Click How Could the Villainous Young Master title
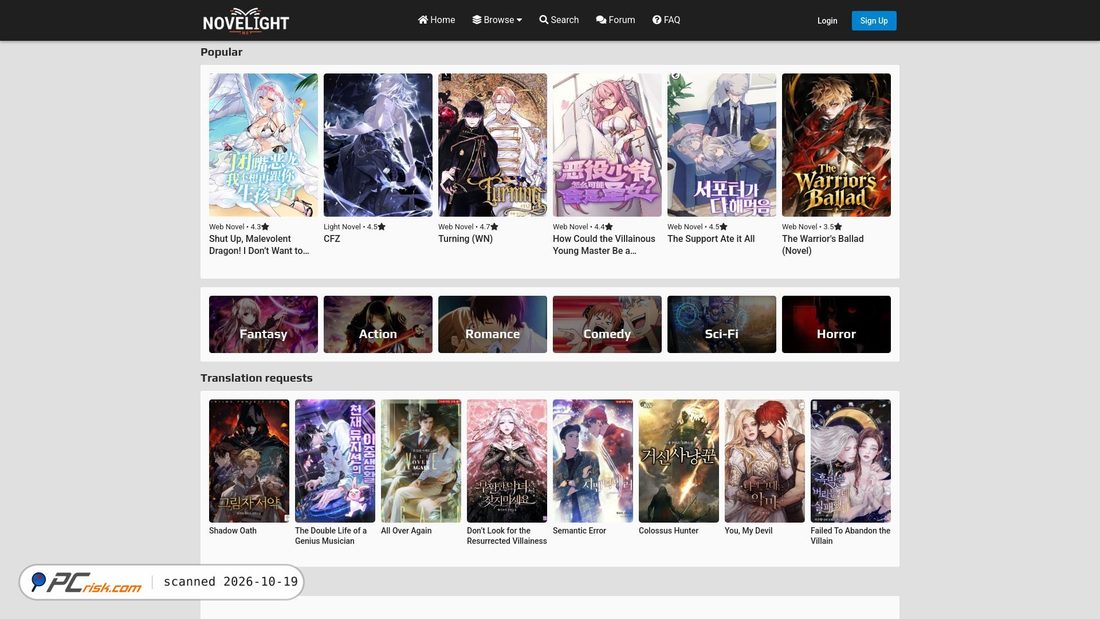 click(604, 244)
